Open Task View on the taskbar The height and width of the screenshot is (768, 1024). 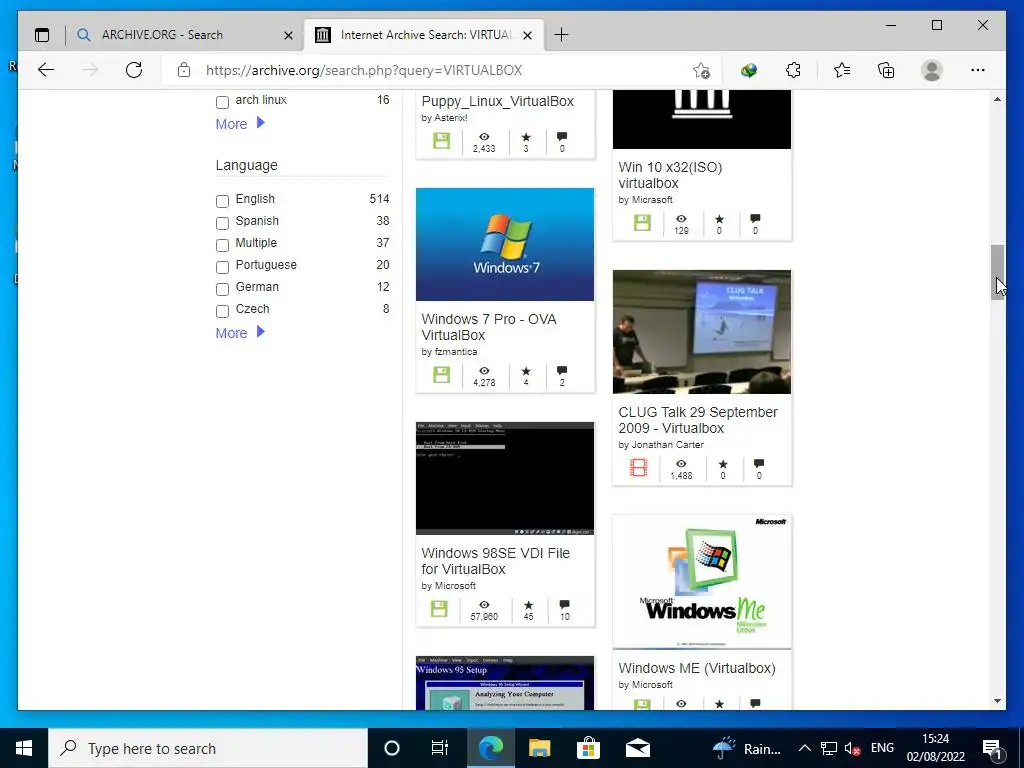[x=440, y=748]
